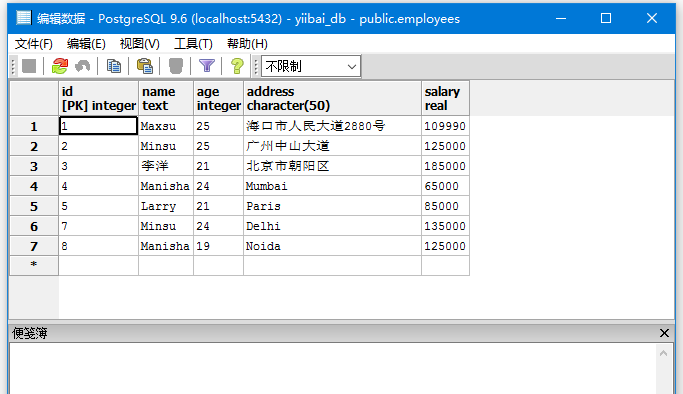The width and height of the screenshot is (683, 394).
Task: Click Manisha in the Mumbai row
Action: pos(166,186)
